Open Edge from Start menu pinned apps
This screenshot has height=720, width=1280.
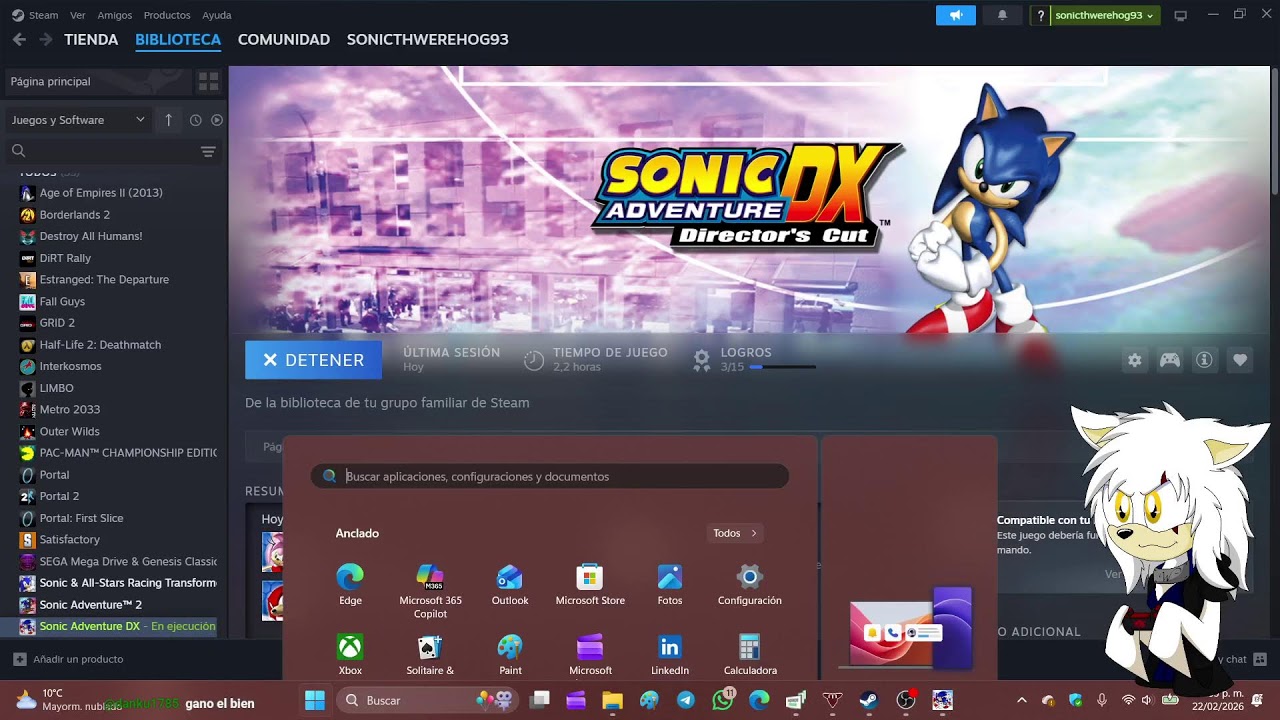pyautogui.click(x=350, y=585)
